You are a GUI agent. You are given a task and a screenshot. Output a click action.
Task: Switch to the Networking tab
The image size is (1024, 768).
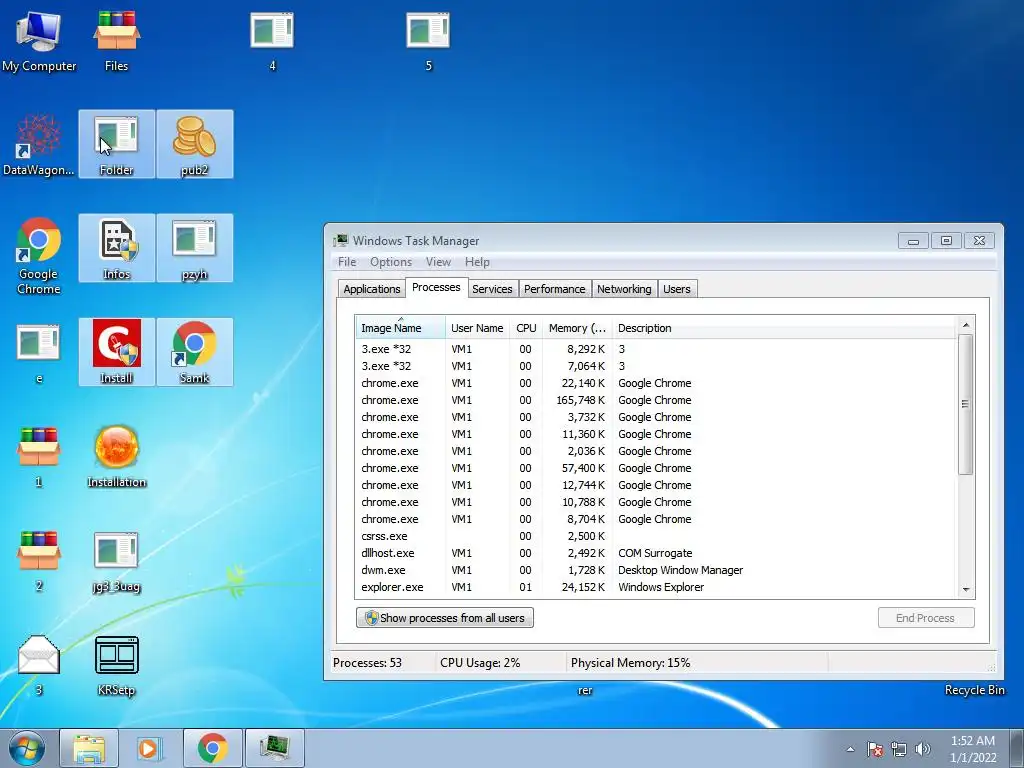624,289
